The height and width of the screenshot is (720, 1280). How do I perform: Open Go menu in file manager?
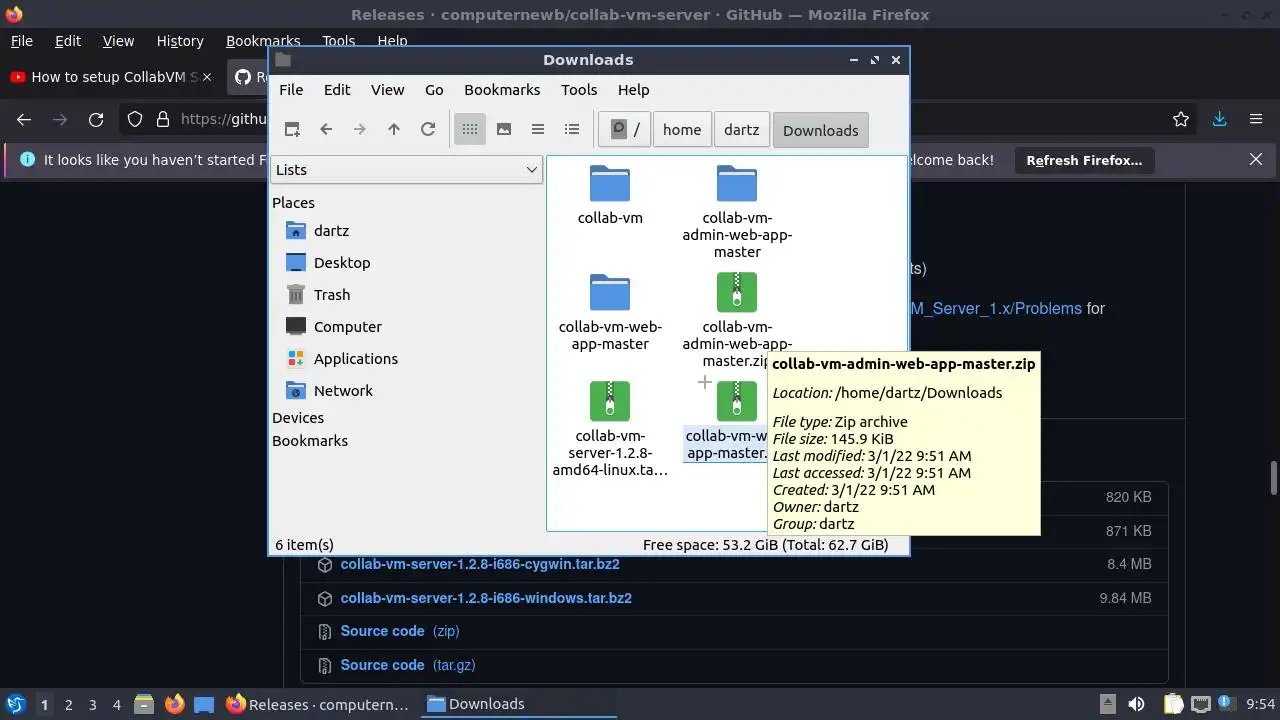click(x=434, y=89)
